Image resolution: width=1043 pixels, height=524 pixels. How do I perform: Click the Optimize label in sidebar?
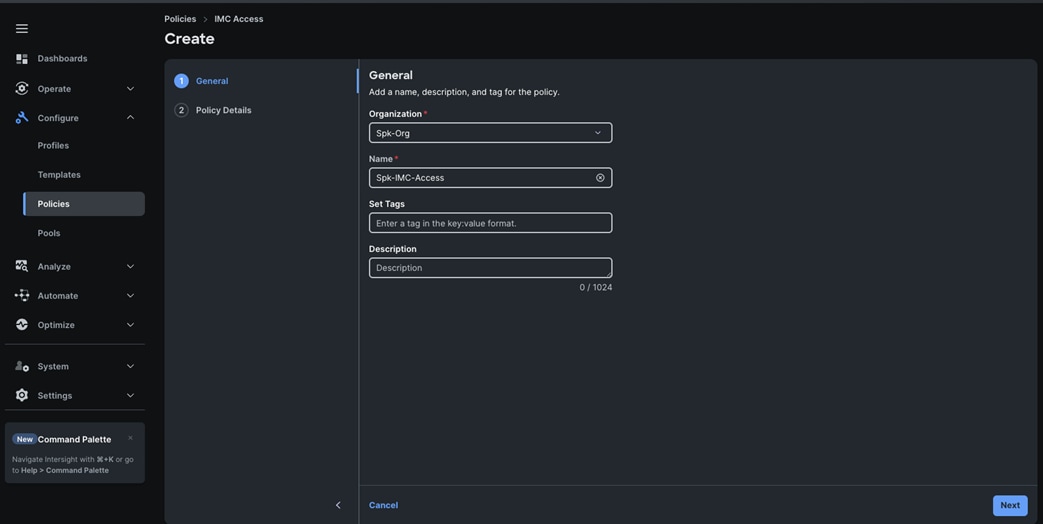point(56,325)
